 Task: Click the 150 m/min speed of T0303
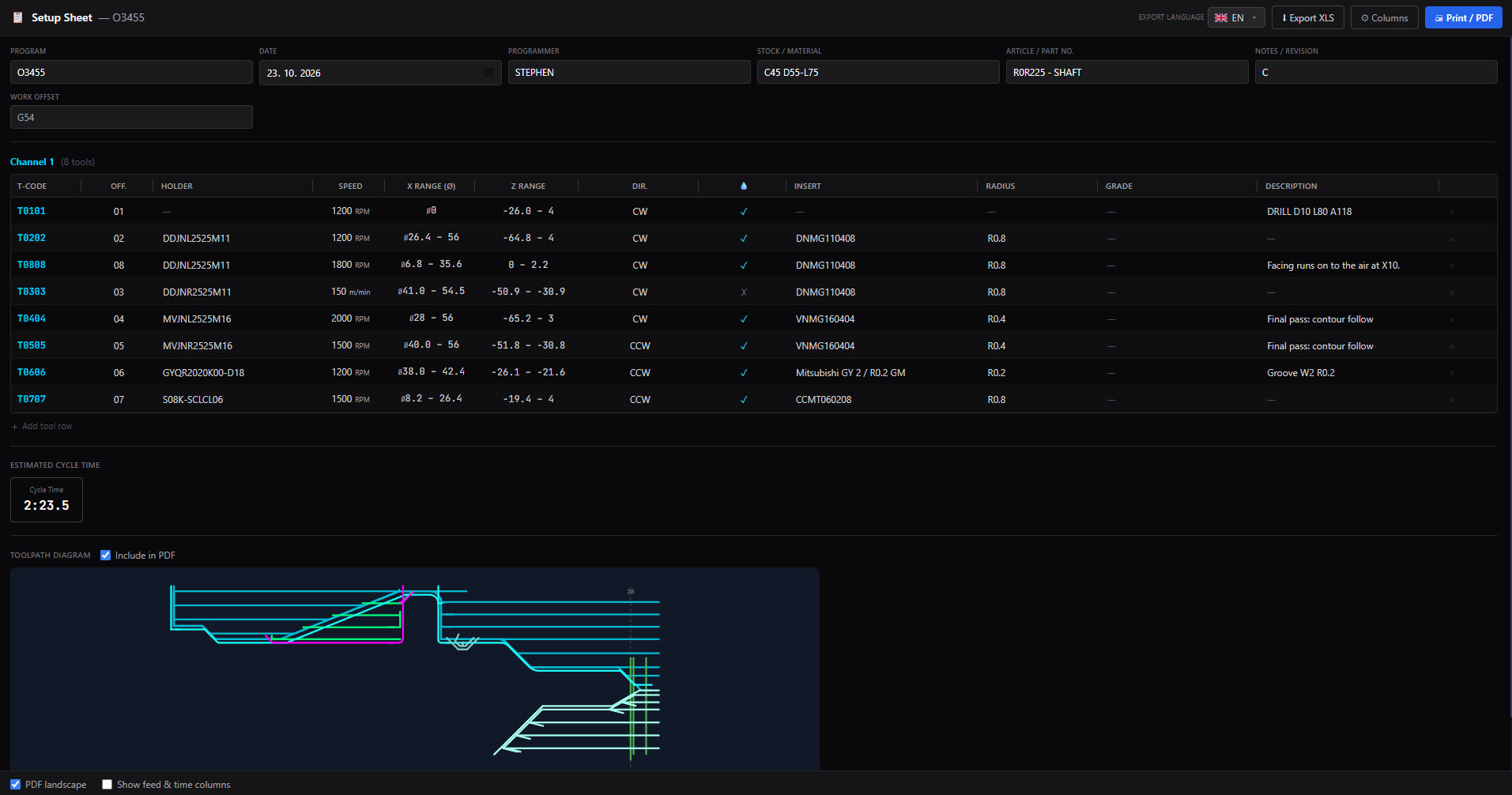click(x=350, y=292)
